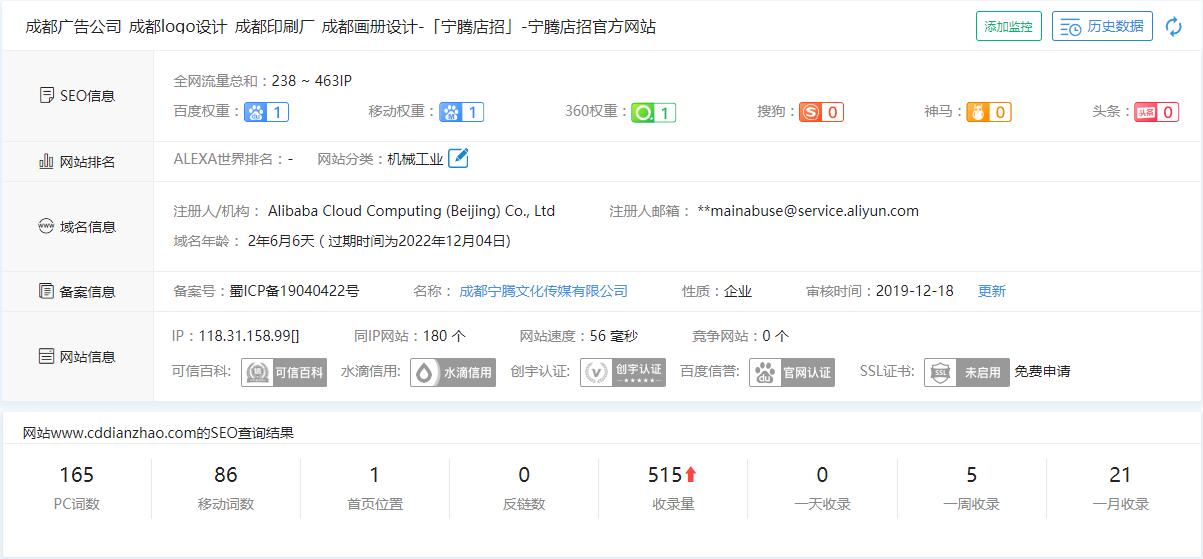This screenshot has height=559, width=1203.
Task: Click 更新 to refresh filing info
Action: click(x=991, y=291)
